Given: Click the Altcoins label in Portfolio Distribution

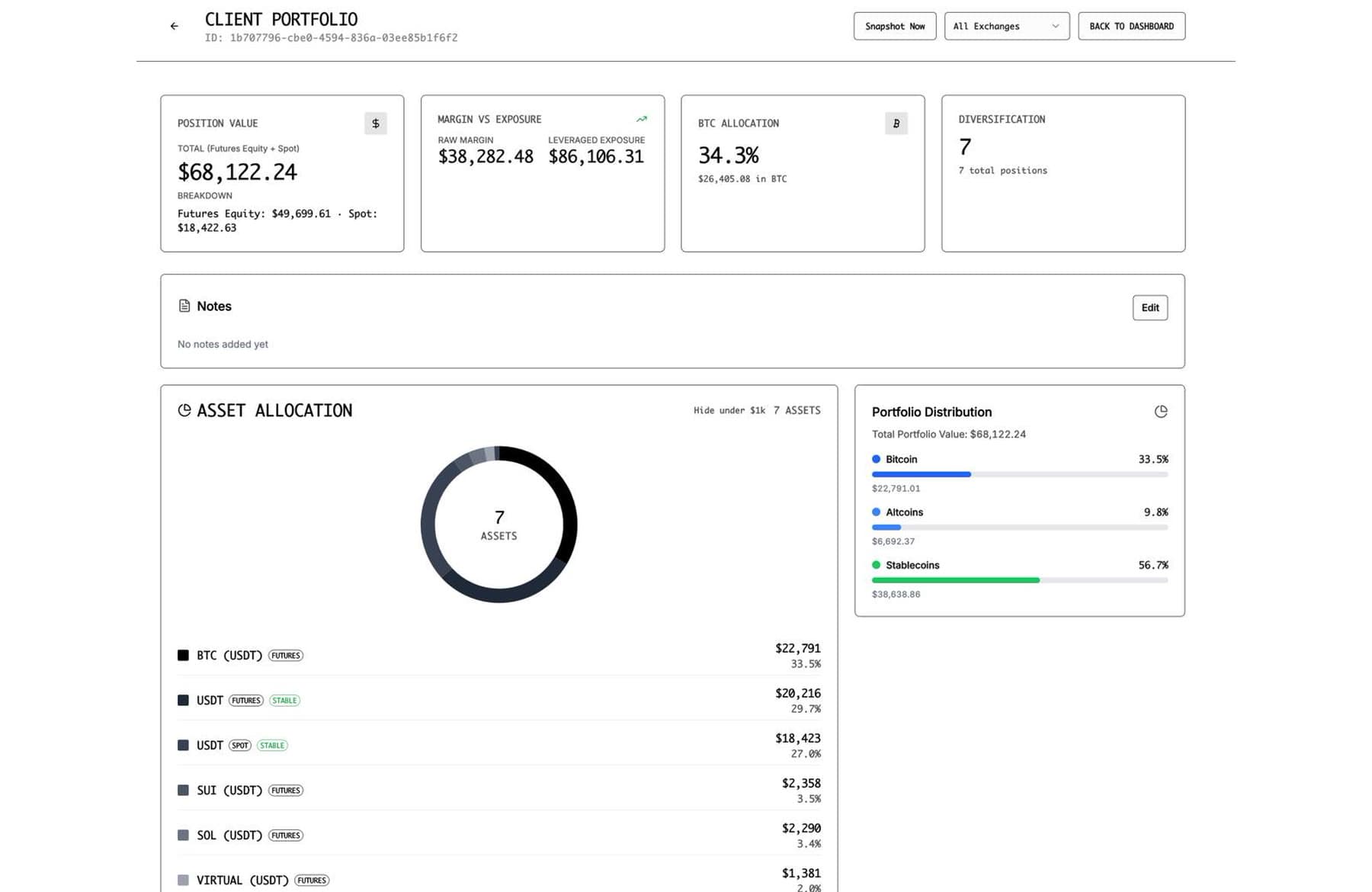Looking at the screenshot, I should (904, 512).
